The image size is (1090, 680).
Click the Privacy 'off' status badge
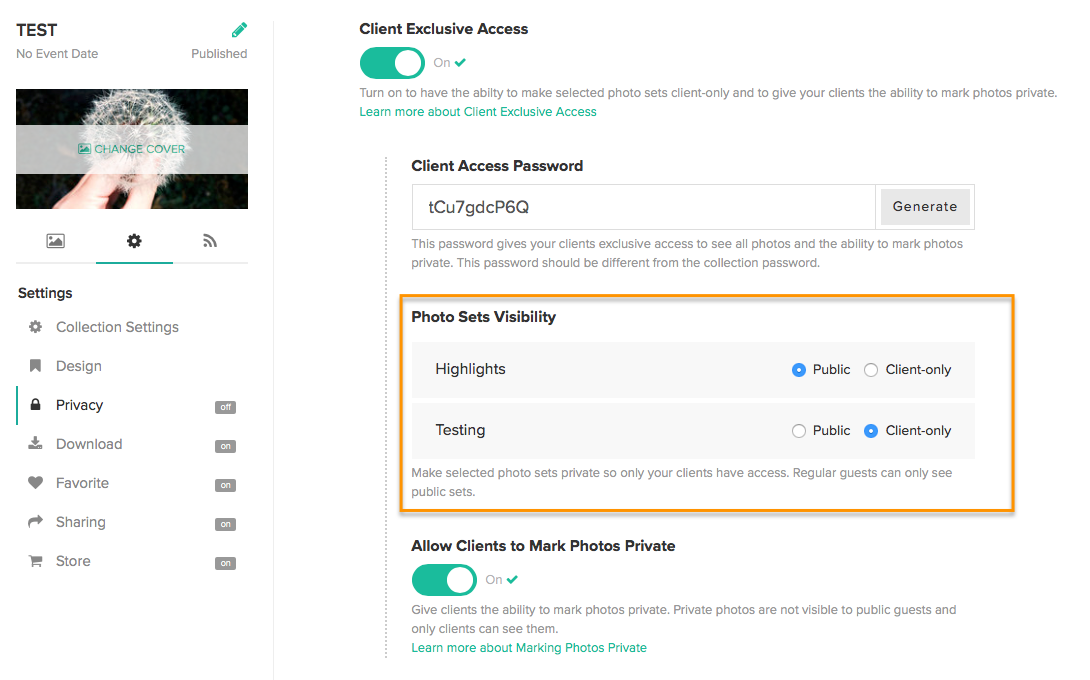[225, 407]
